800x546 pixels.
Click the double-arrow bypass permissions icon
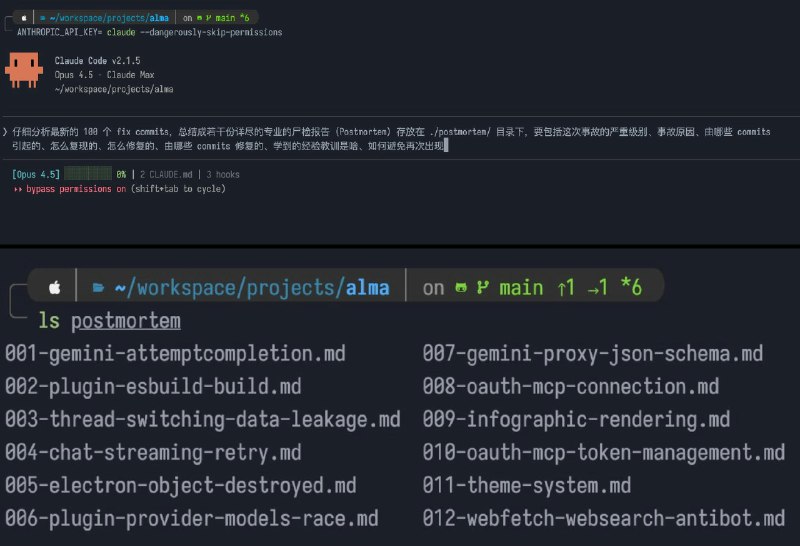click(17, 188)
